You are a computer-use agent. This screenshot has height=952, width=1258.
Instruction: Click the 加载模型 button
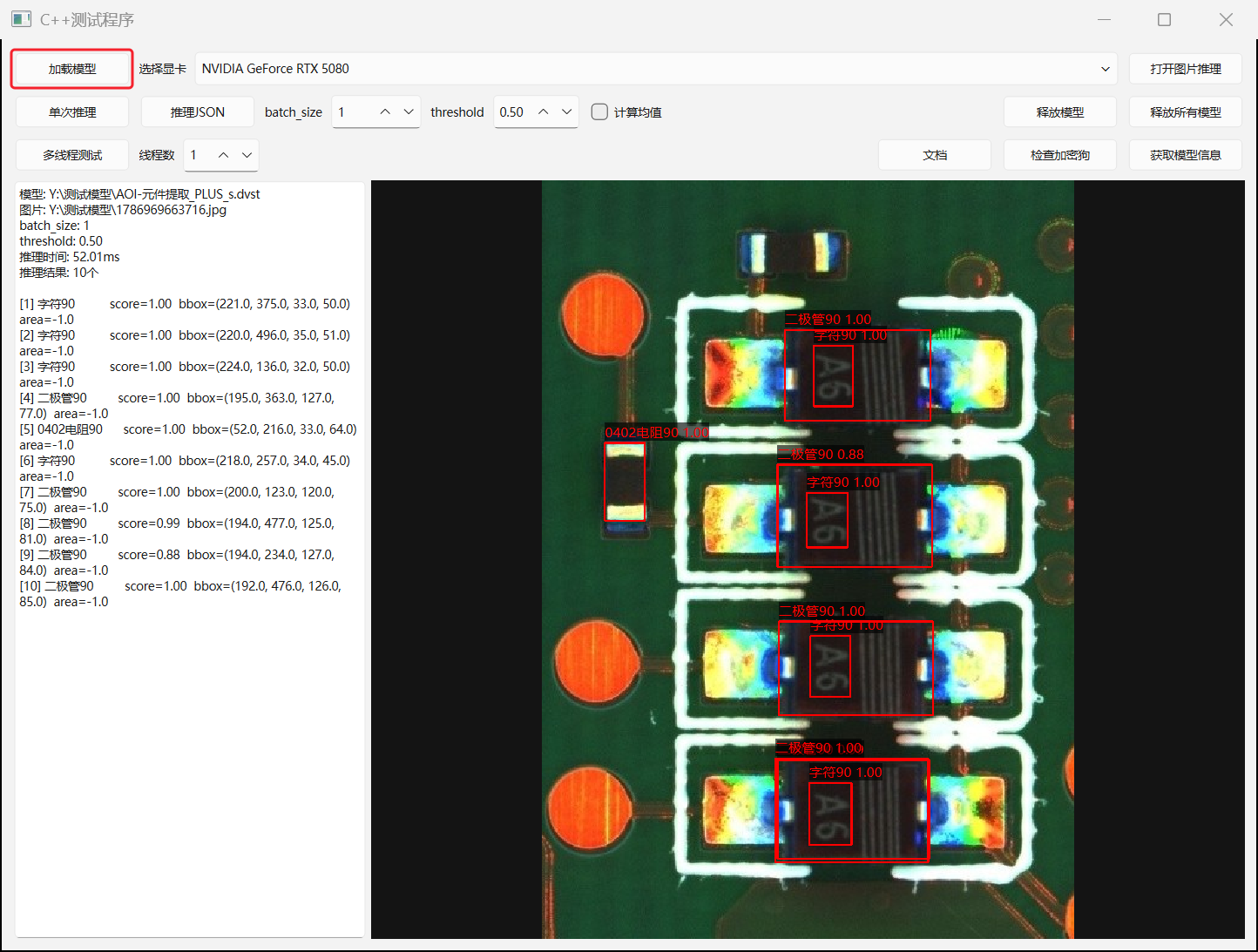tap(72, 69)
